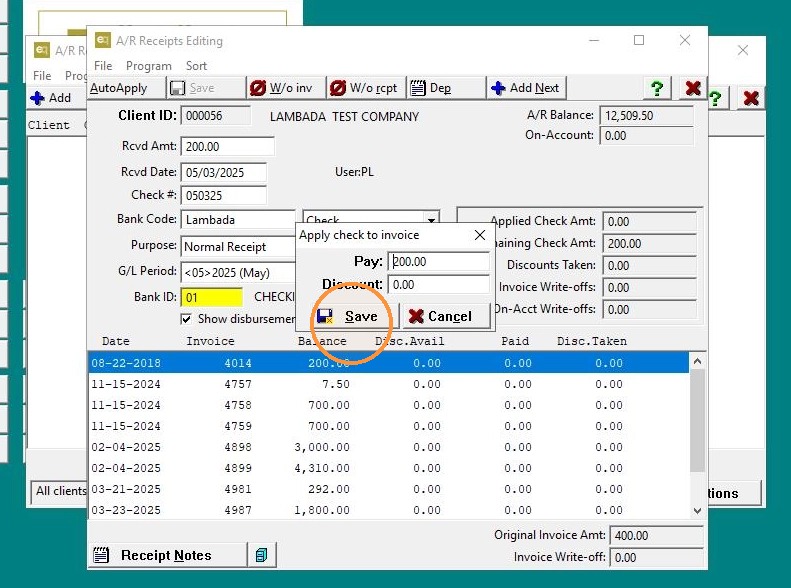The width and height of the screenshot is (791, 588).
Task: Click the Discount field in the dialog
Action: (x=438, y=284)
